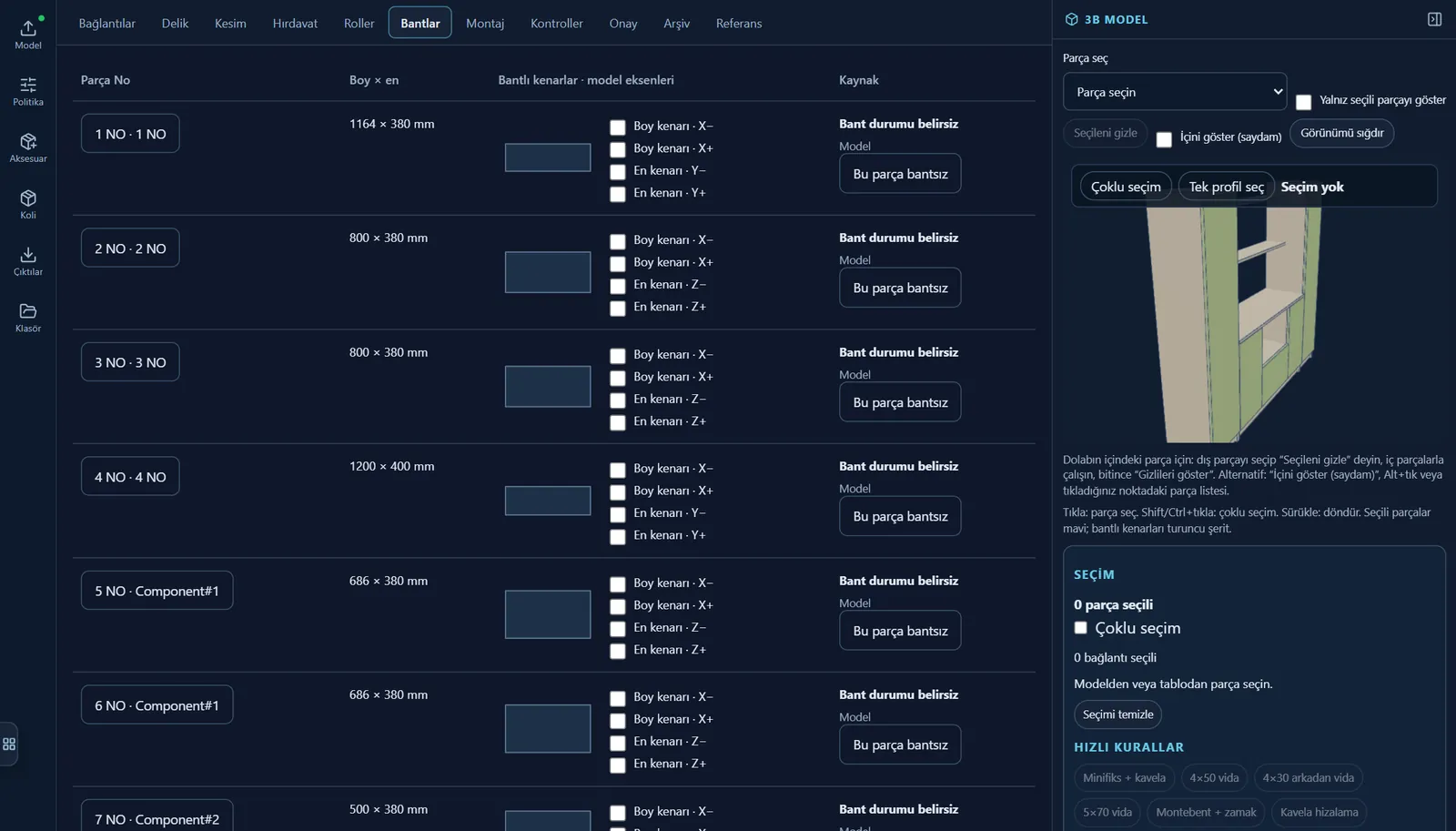Click the Kavela hizalama quick rule
The height and width of the screenshot is (831, 1456).
(x=1319, y=812)
